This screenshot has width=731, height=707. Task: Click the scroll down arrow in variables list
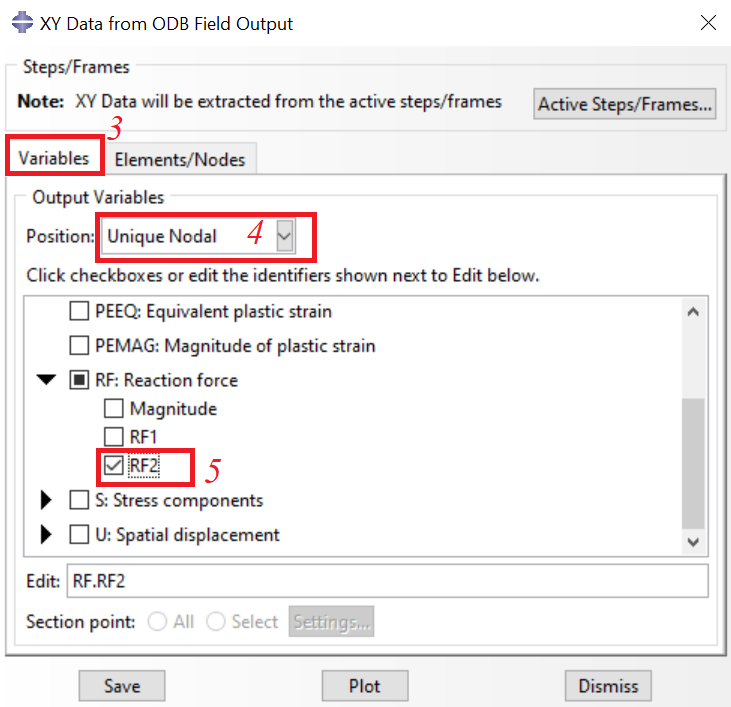pyautogui.click(x=693, y=542)
